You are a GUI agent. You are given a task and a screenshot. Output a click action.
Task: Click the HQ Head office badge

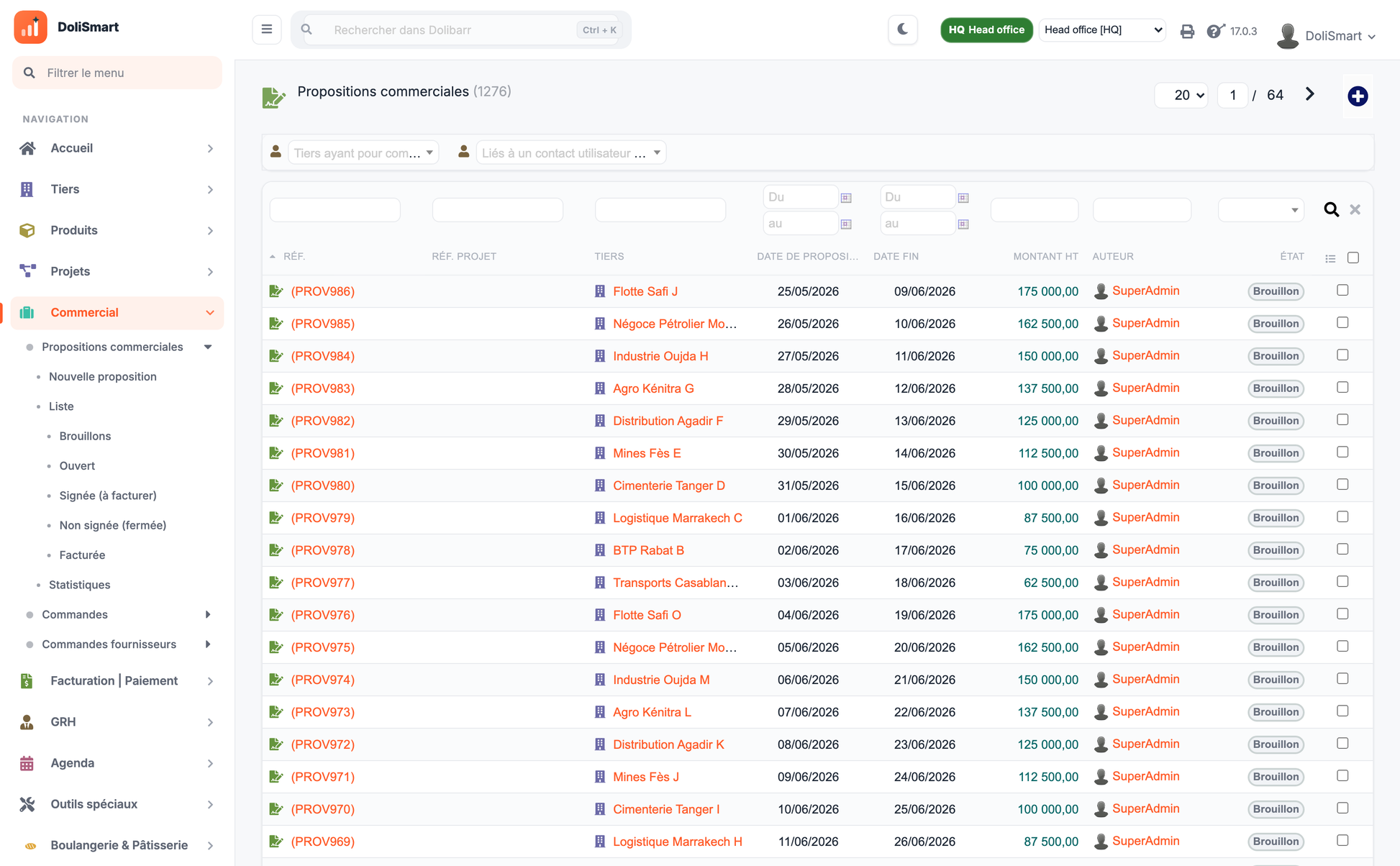click(x=986, y=29)
